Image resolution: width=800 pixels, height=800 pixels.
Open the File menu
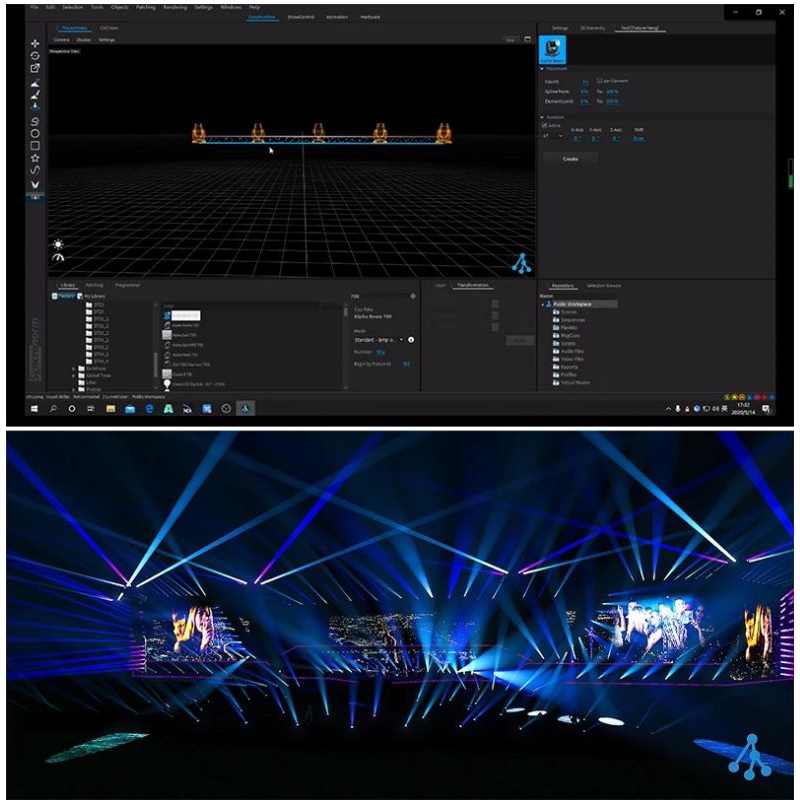[x=34, y=7]
